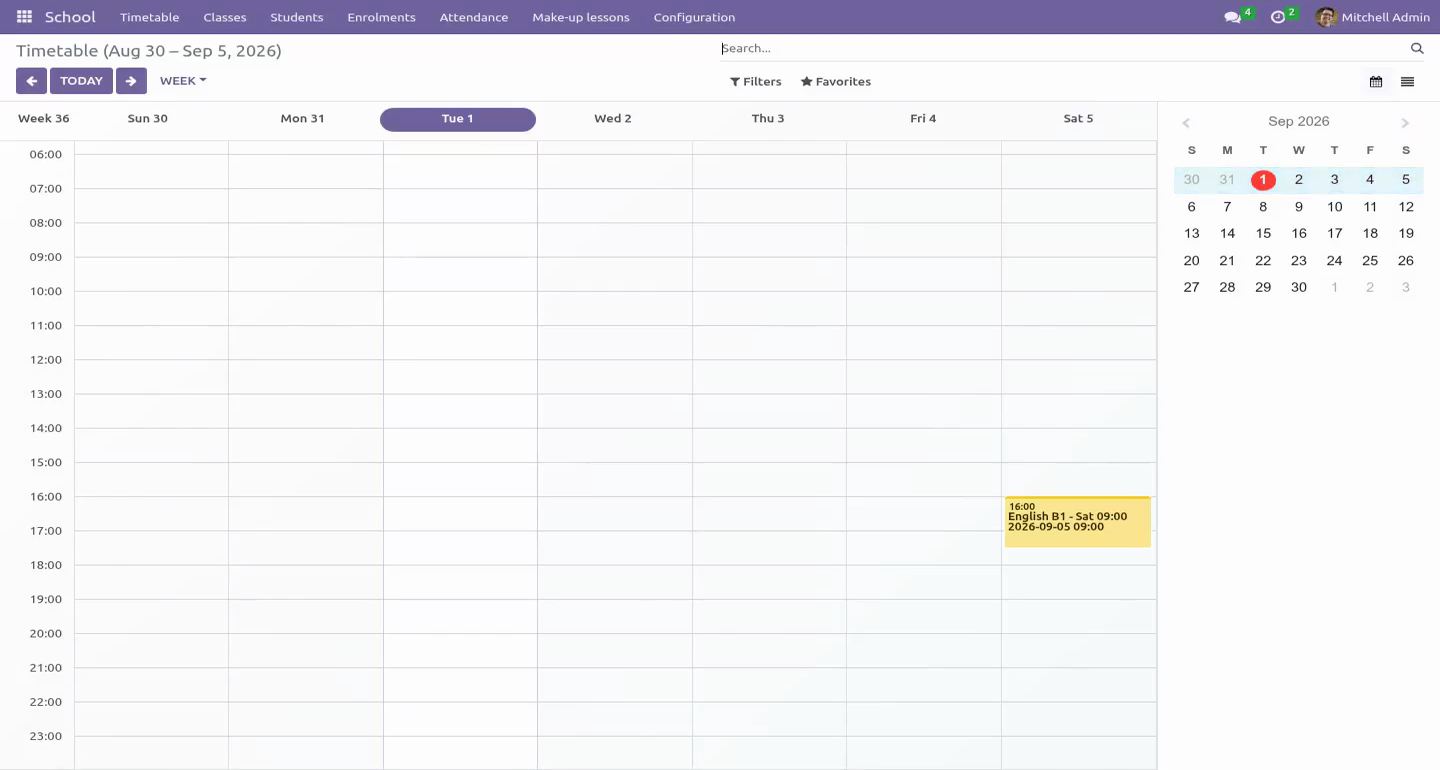Select September 15 in mini calendar

coord(1263,233)
